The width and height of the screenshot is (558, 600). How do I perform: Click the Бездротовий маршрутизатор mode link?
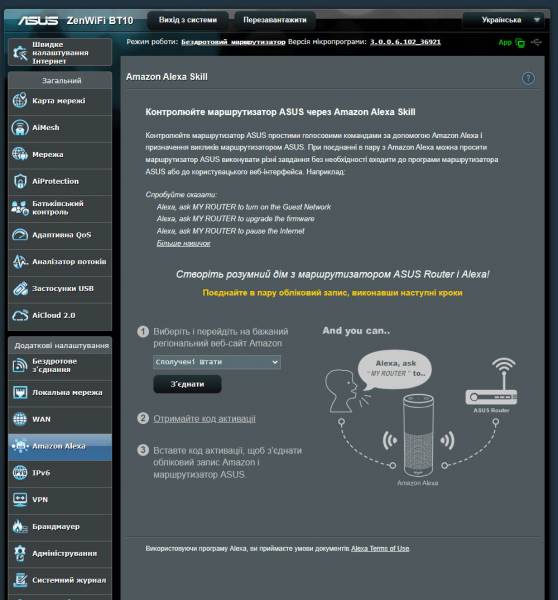click(233, 42)
